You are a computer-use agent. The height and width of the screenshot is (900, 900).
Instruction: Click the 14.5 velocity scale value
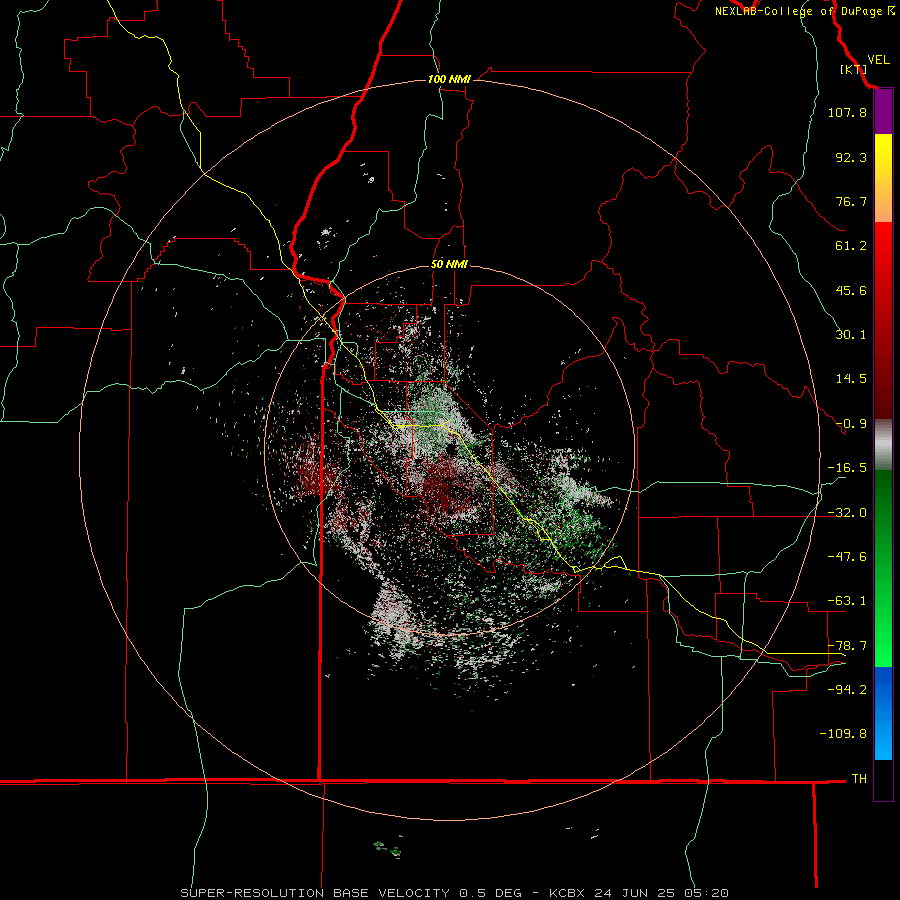point(851,379)
